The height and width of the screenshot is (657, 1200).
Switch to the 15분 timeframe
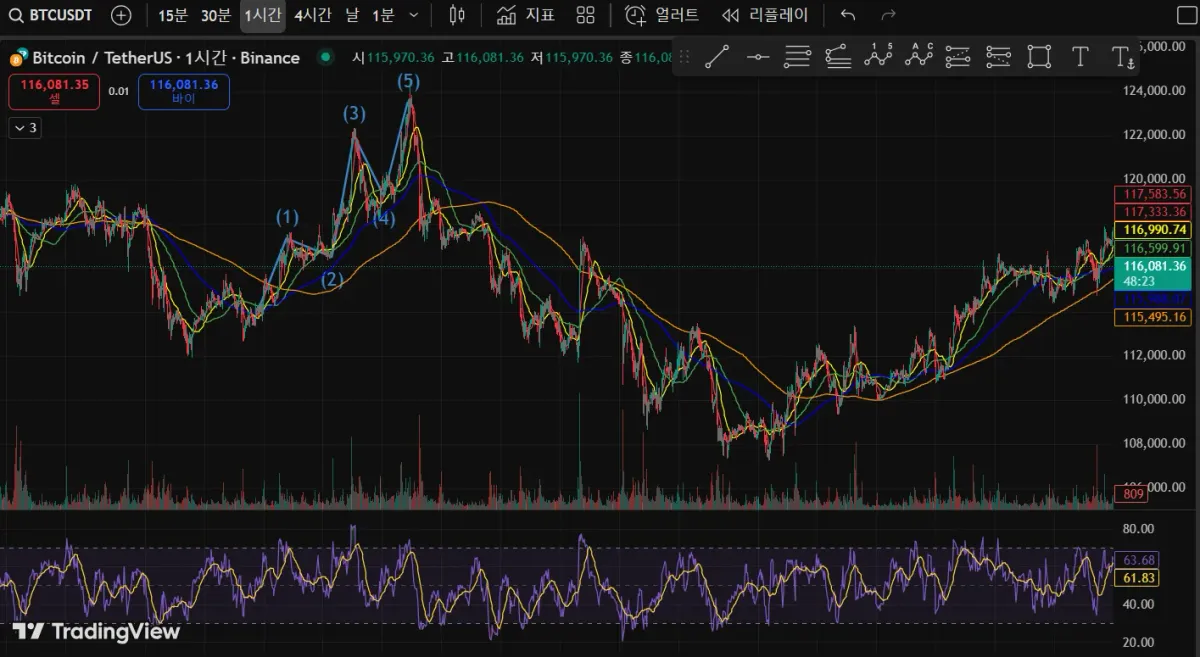[173, 15]
